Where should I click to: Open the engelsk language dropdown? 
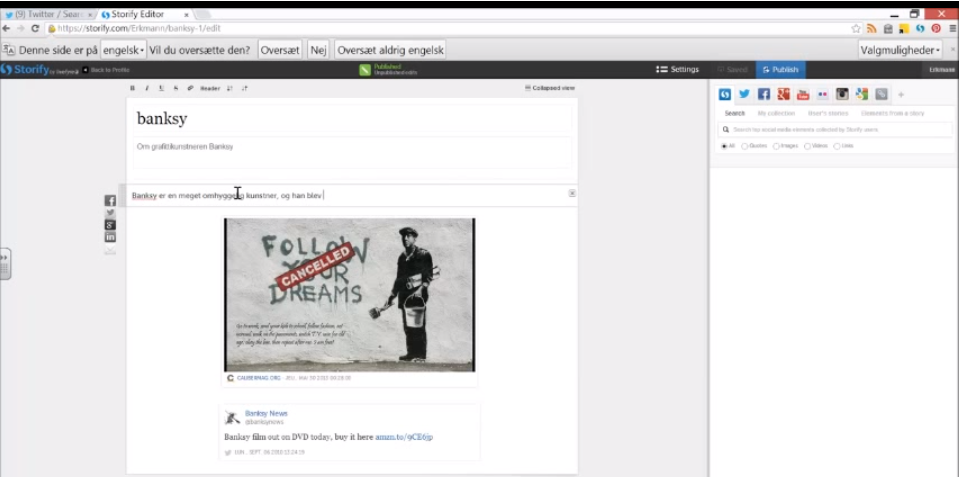124,50
